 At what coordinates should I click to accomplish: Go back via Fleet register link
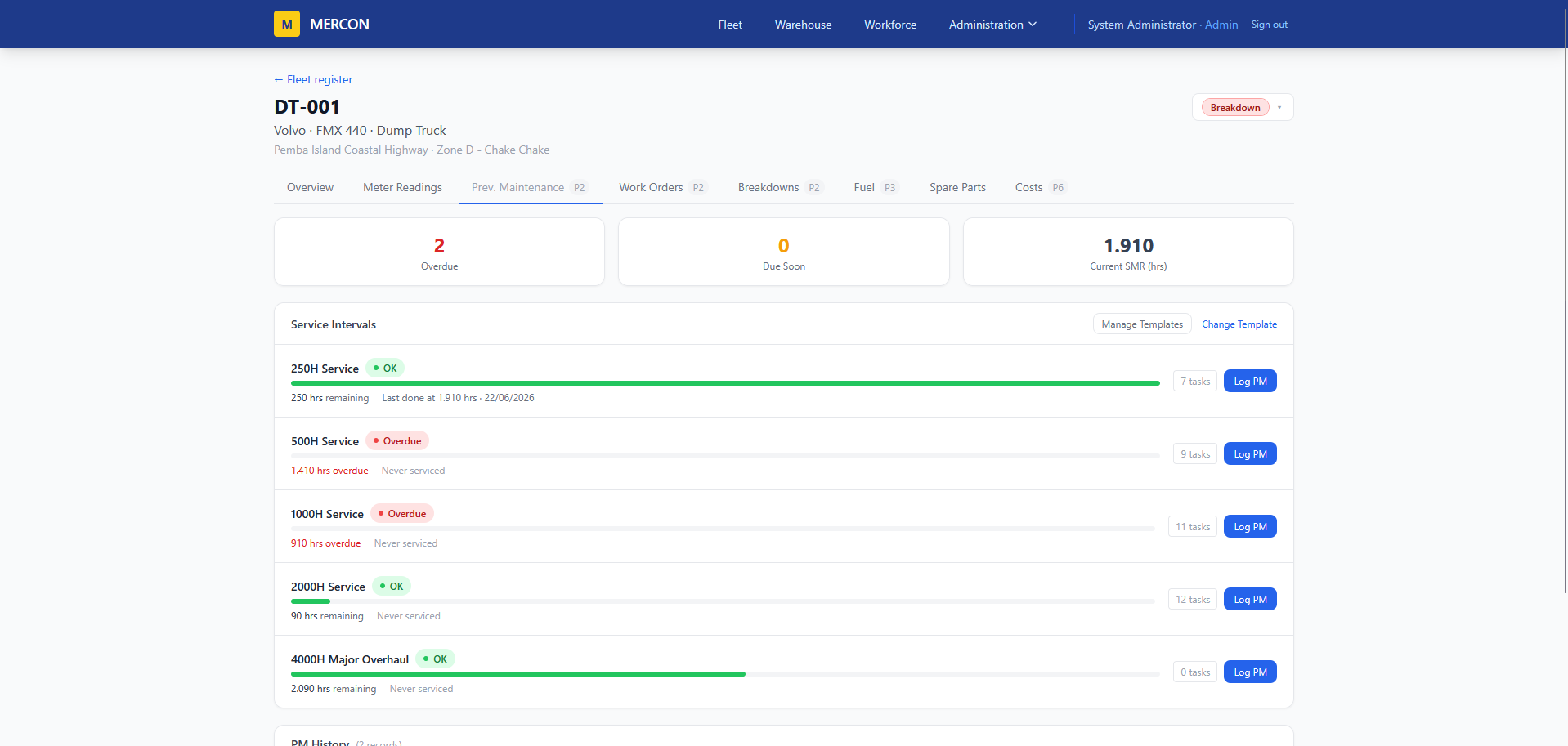pyautogui.click(x=313, y=79)
